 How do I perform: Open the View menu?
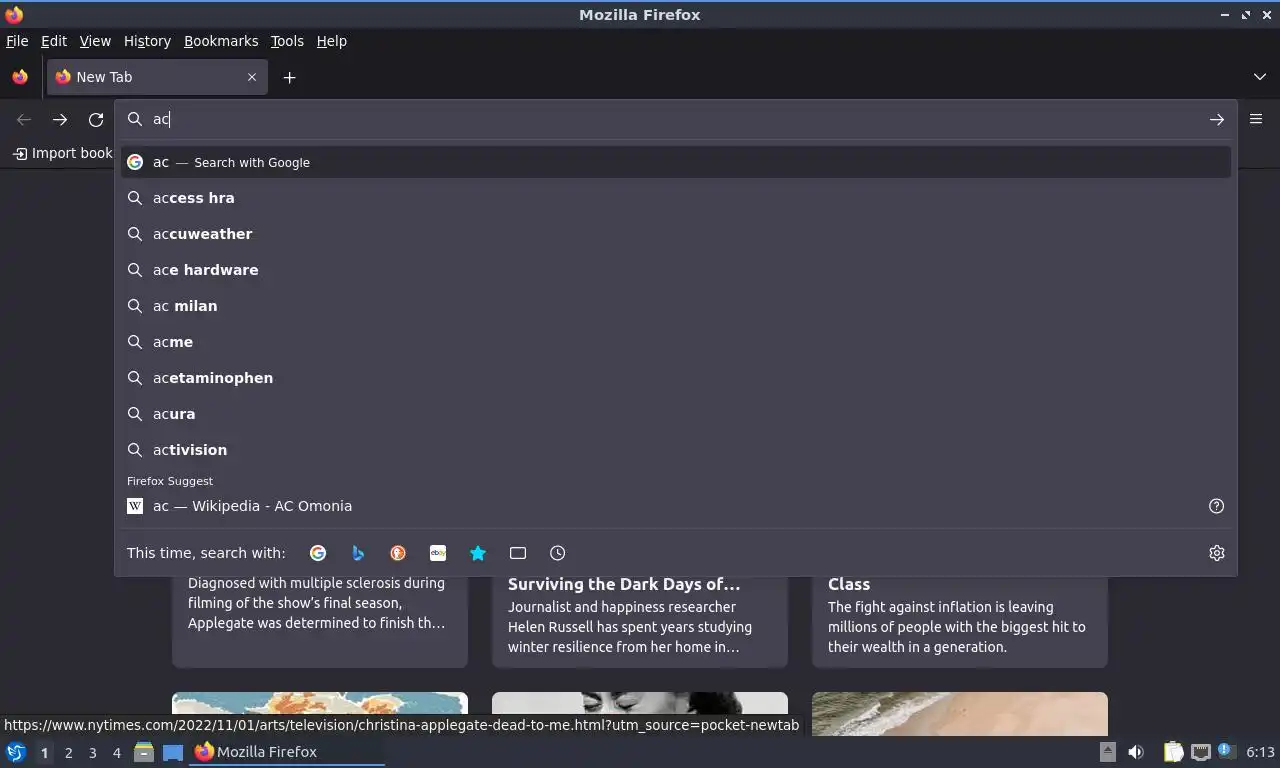[x=95, y=41]
